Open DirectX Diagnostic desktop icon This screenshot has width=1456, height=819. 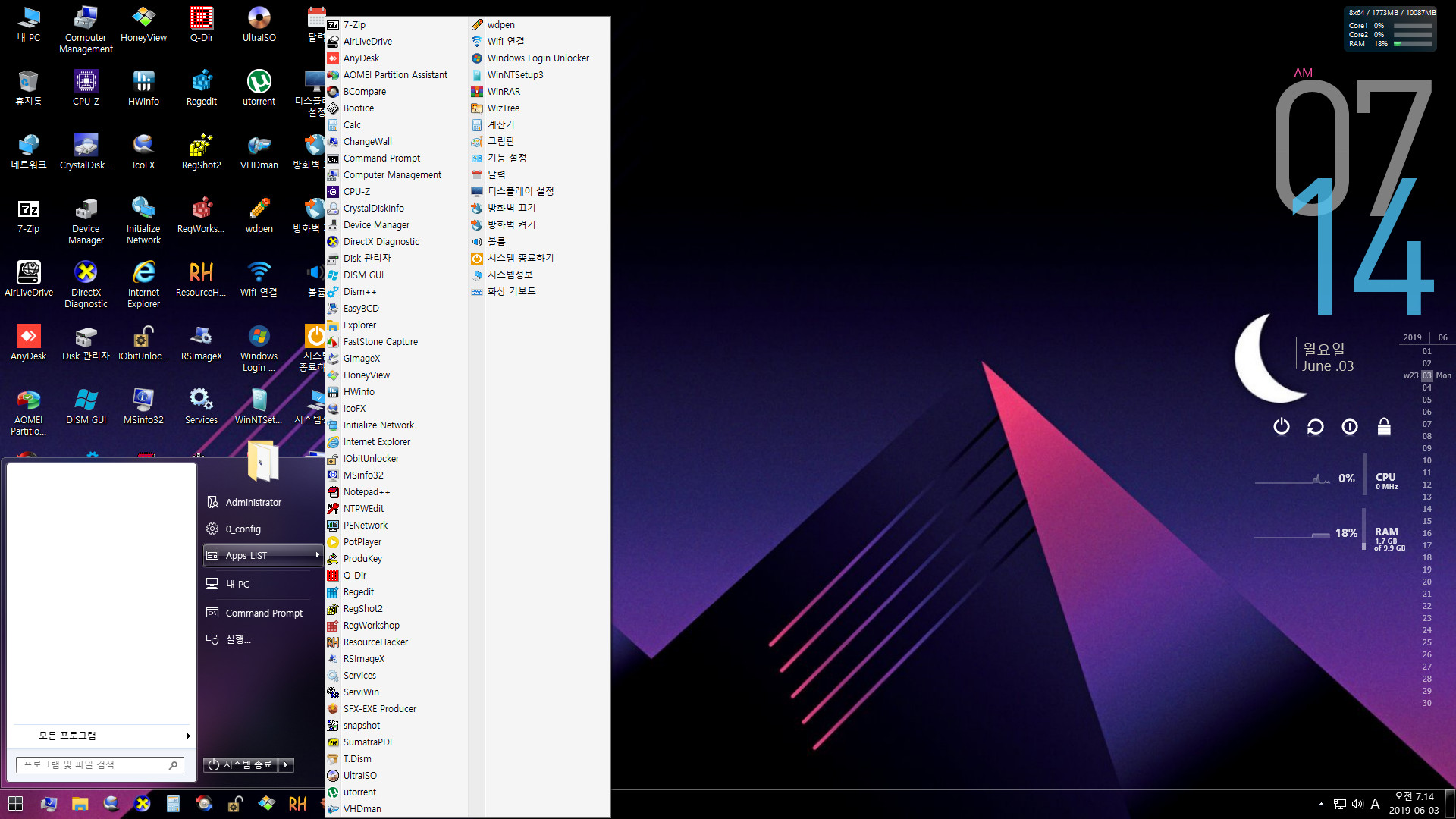click(86, 284)
